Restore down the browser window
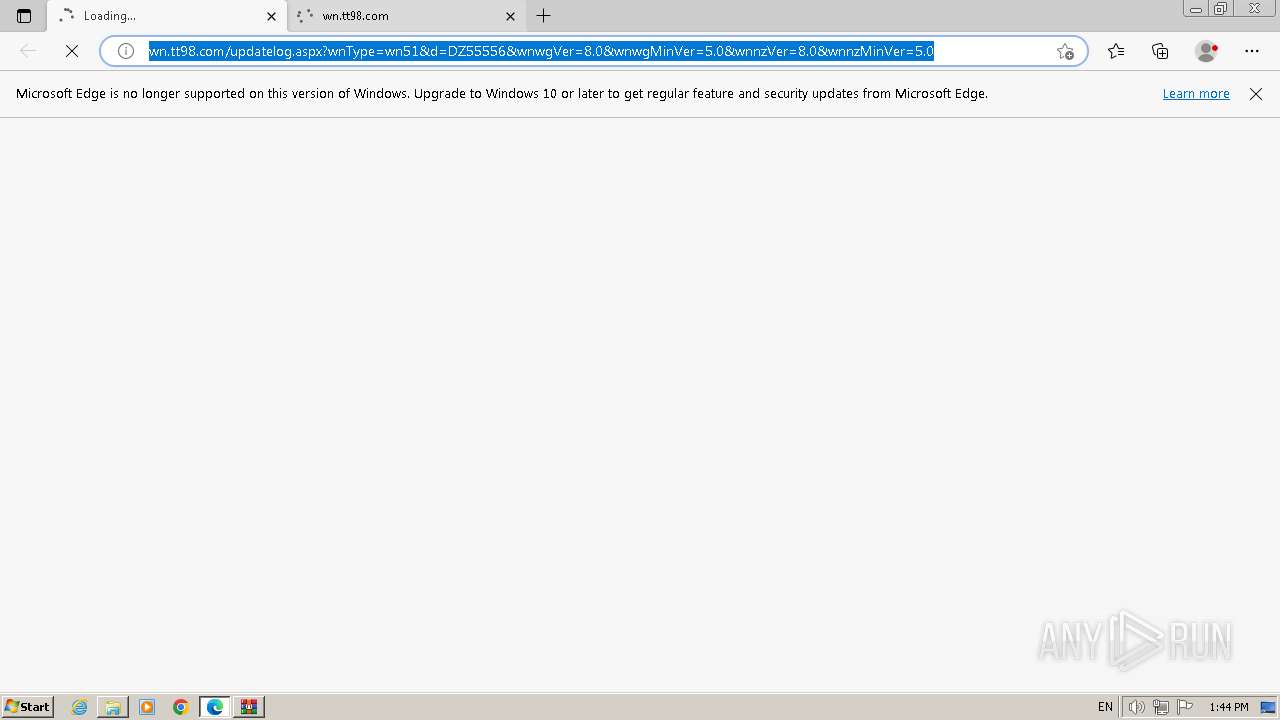 [1221, 9]
